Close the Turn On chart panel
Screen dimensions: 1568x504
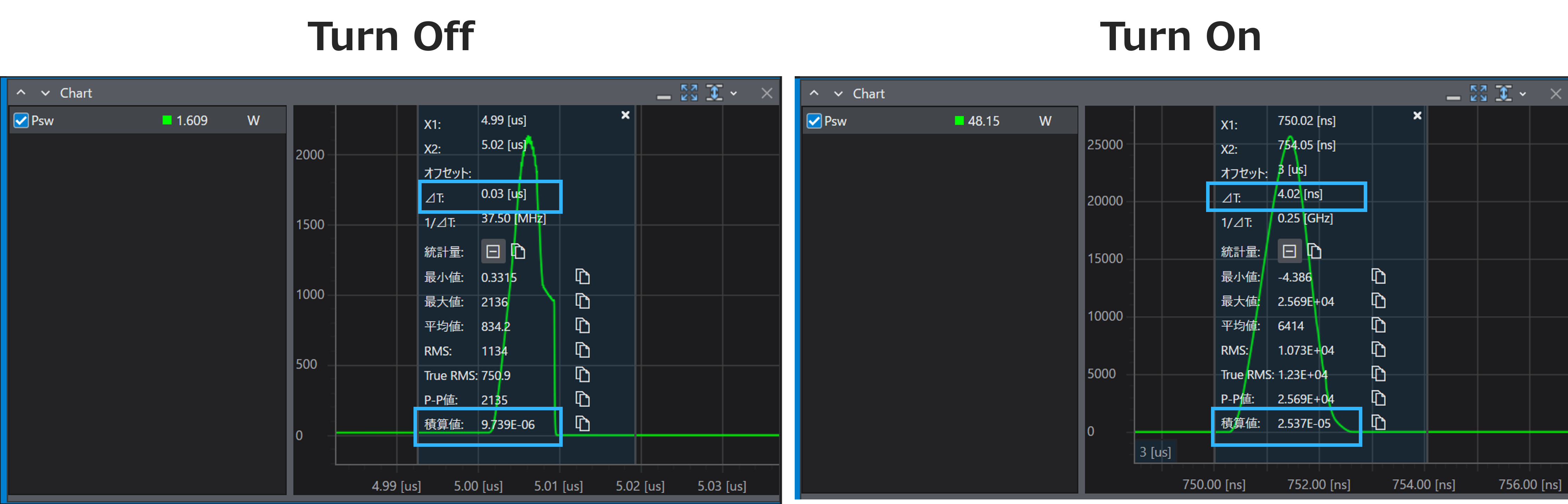coord(1555,94)
